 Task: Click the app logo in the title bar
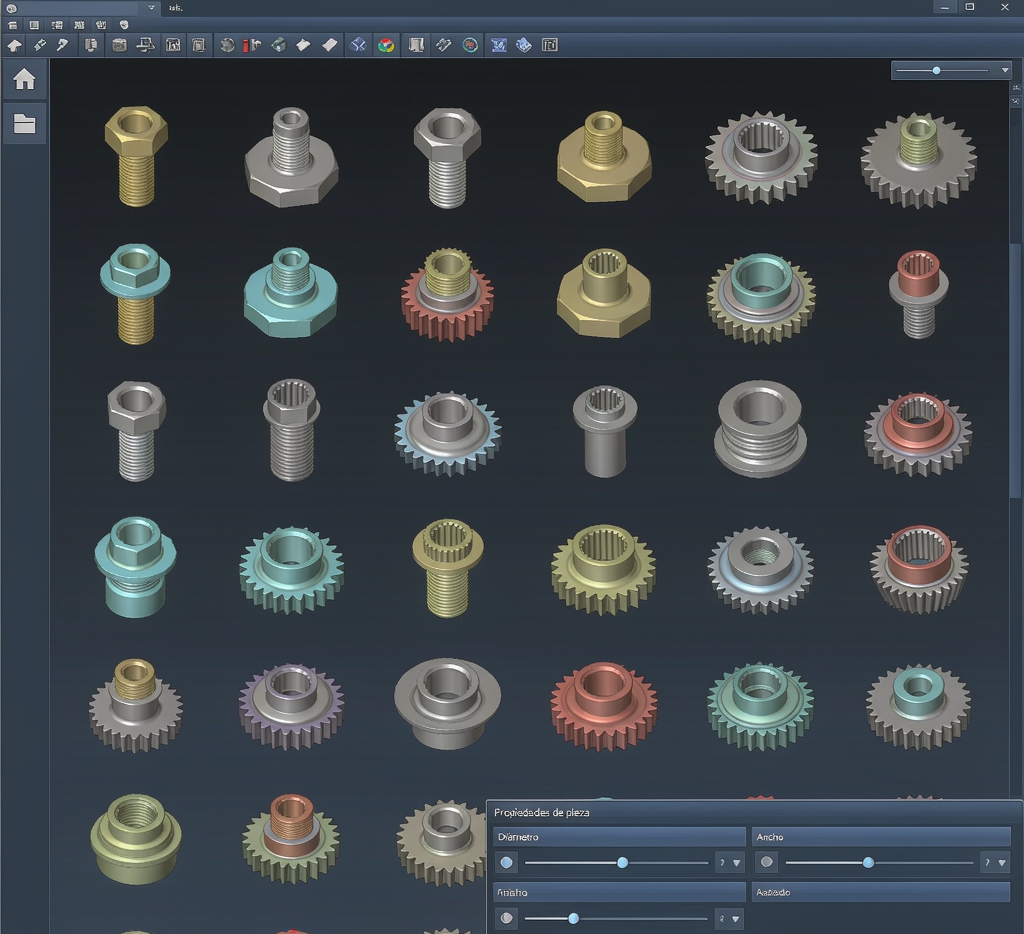pos(11,8)
